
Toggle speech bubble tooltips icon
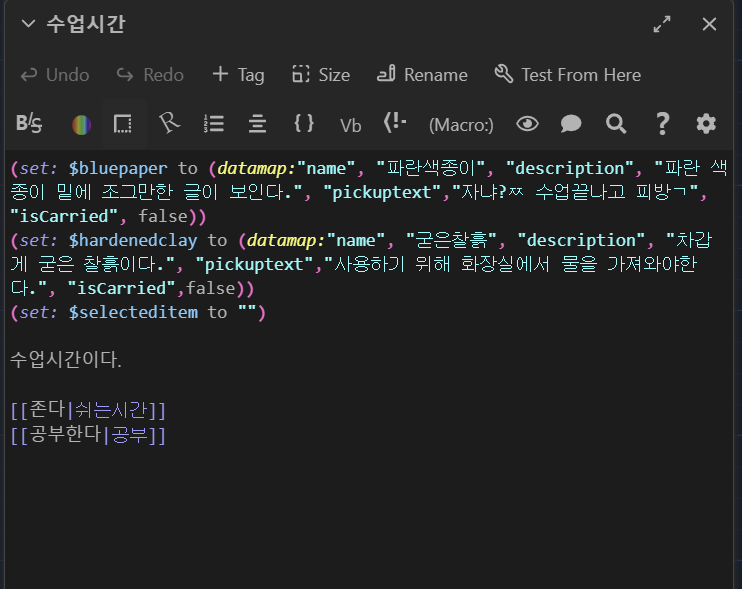click(571, 124)
